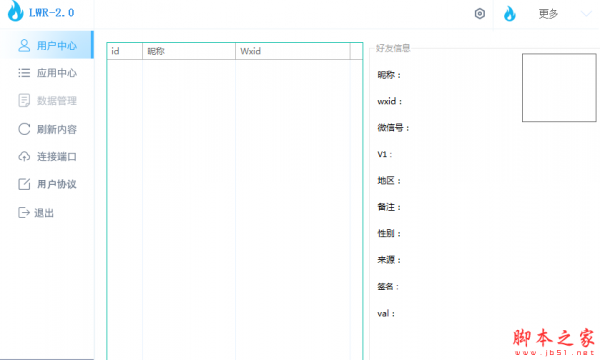Click the 应用中心 list icon
Image resolution: width=600 pixels, height=360 pixels.
24,73
